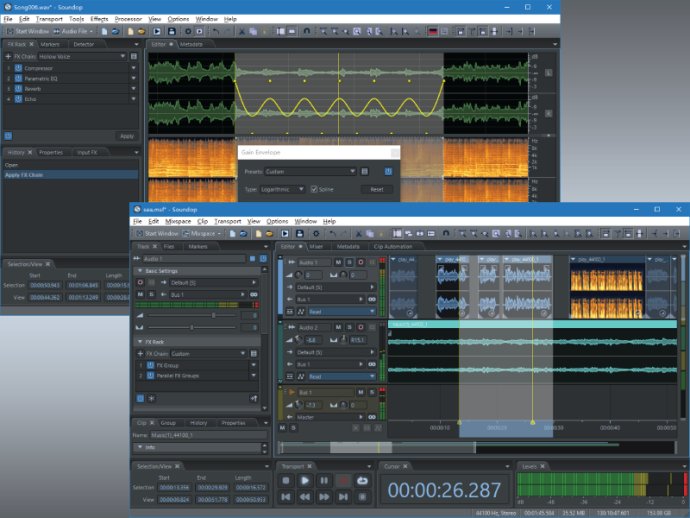Open the Audio 1 automation Read dropdown
The width and height of the screenshot is (690, 518).
(x=341, y=312)
